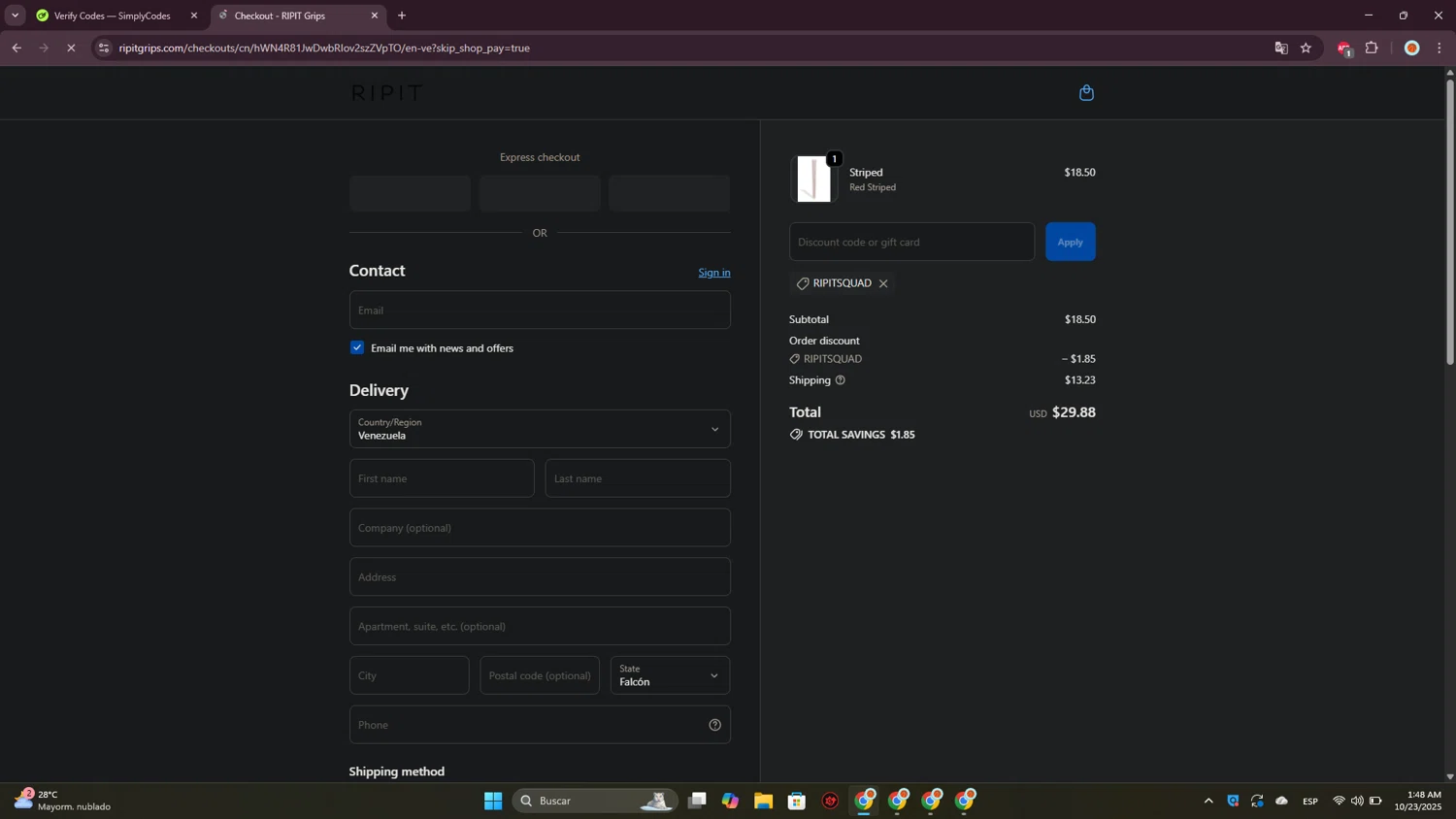The width and height of the screenshot is (1456, 819).
Task: Click the page vertical scrollbar
Action: click(1450, 221)
